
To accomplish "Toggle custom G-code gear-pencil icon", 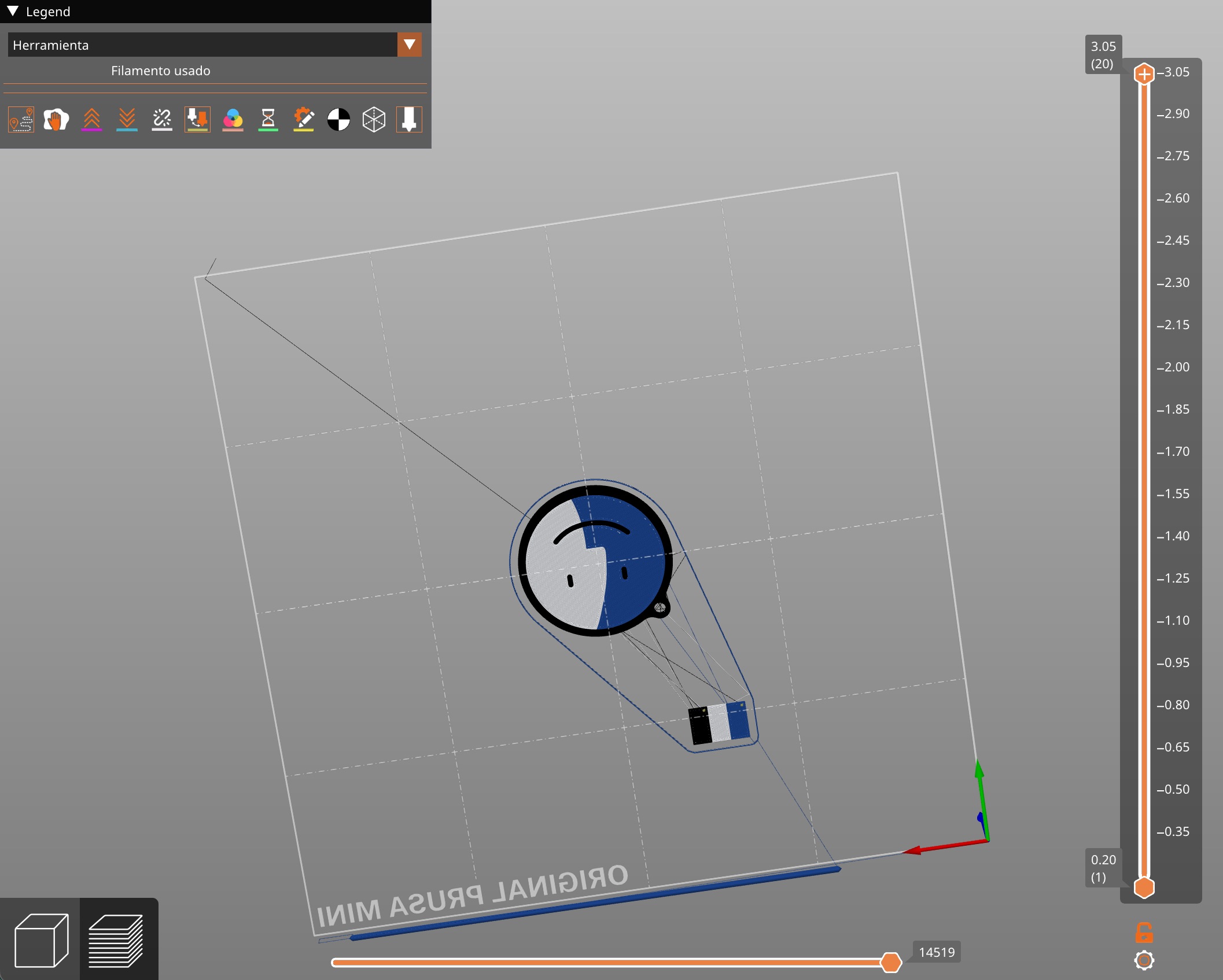I will (x=303, y=120).
